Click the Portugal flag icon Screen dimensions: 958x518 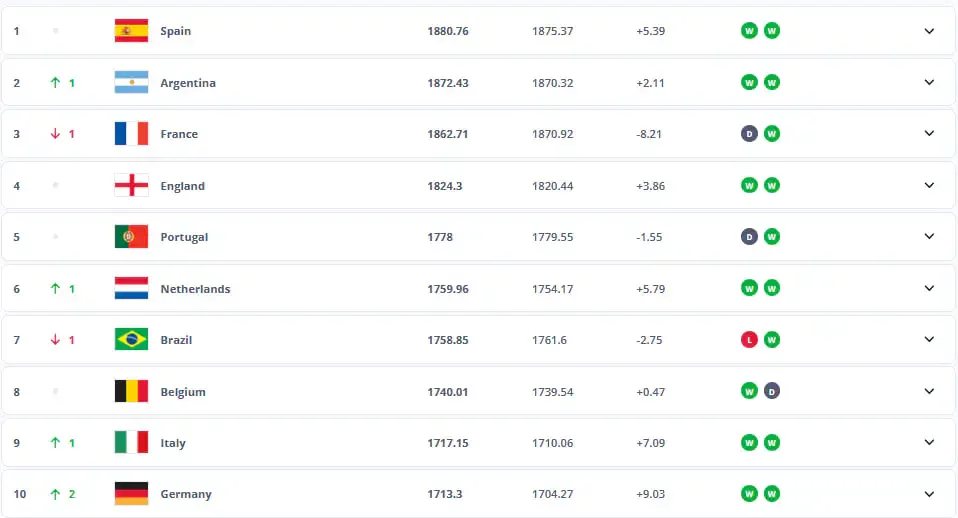tap(131, 237)
